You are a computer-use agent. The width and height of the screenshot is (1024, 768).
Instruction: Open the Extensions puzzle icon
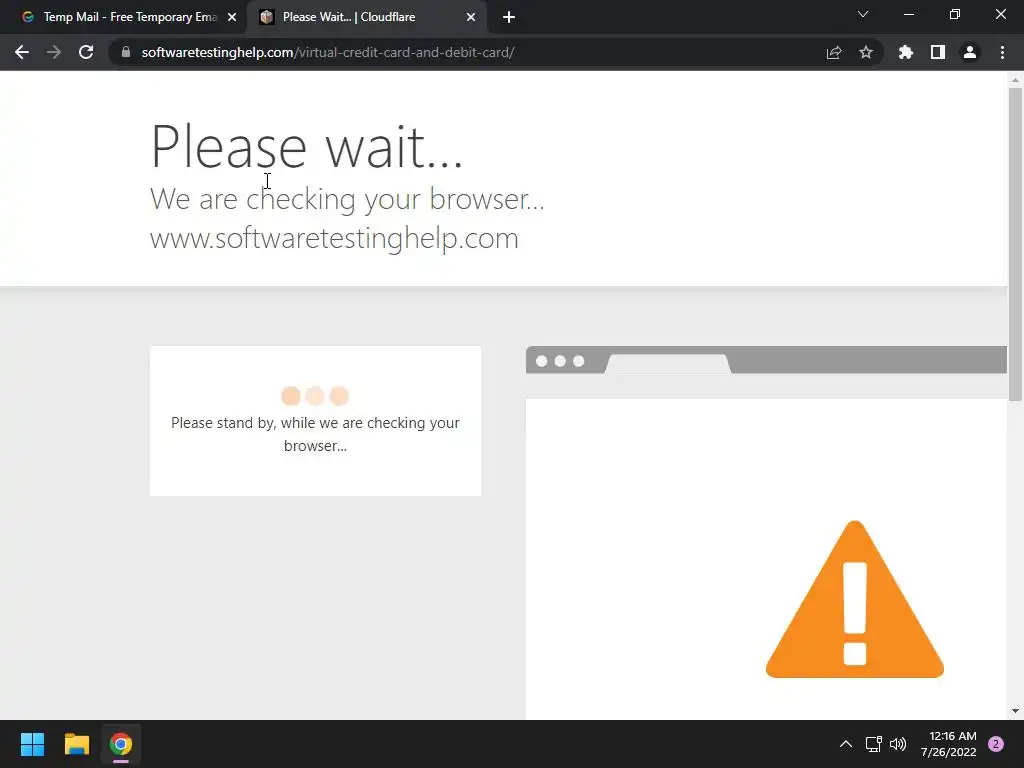(905, 52)
